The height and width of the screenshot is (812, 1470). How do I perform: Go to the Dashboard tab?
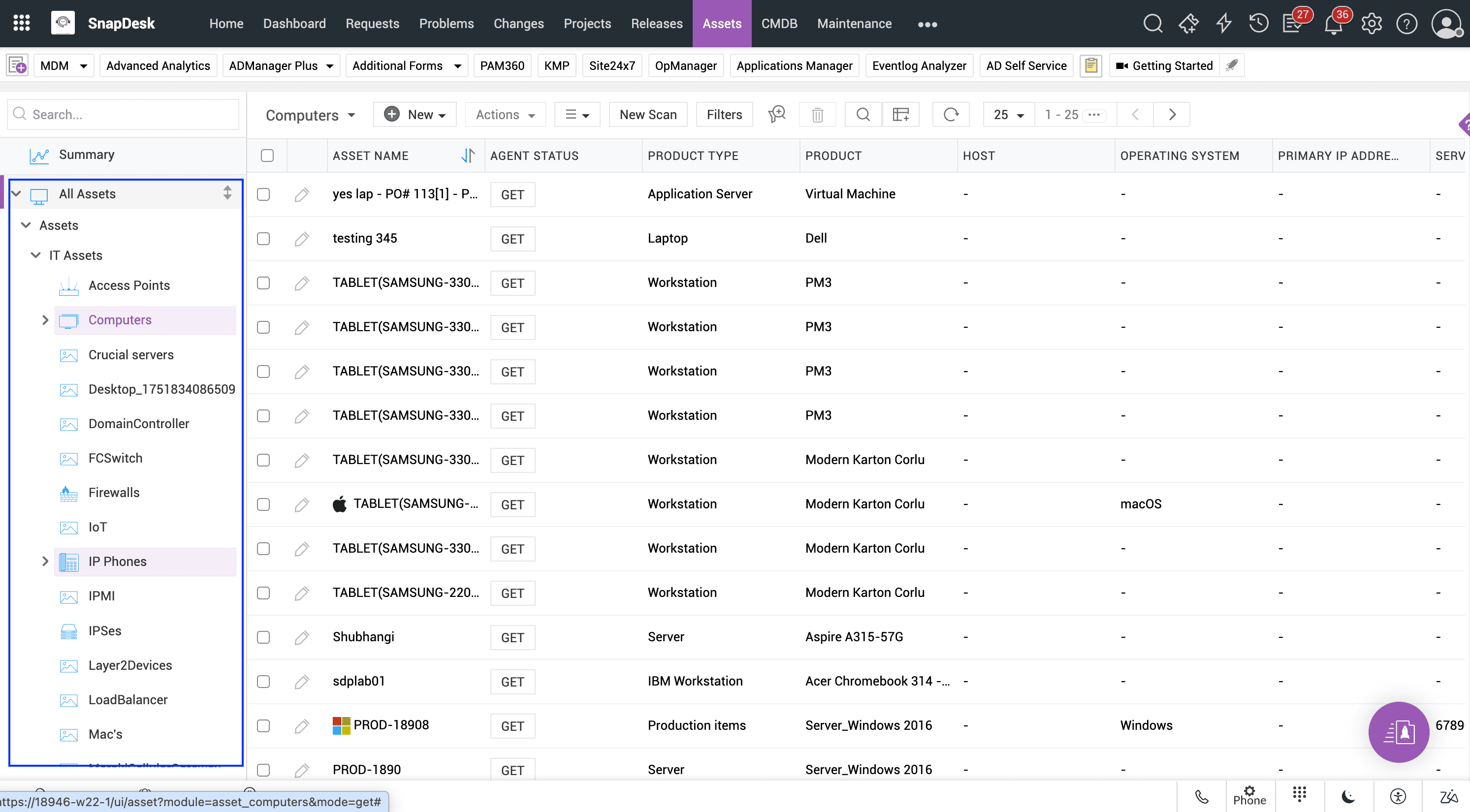point(294,24)
